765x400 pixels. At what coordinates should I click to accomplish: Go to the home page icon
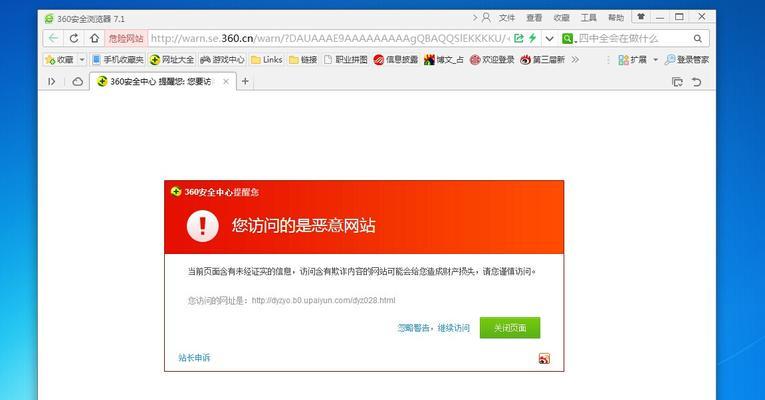coord(94,38)
